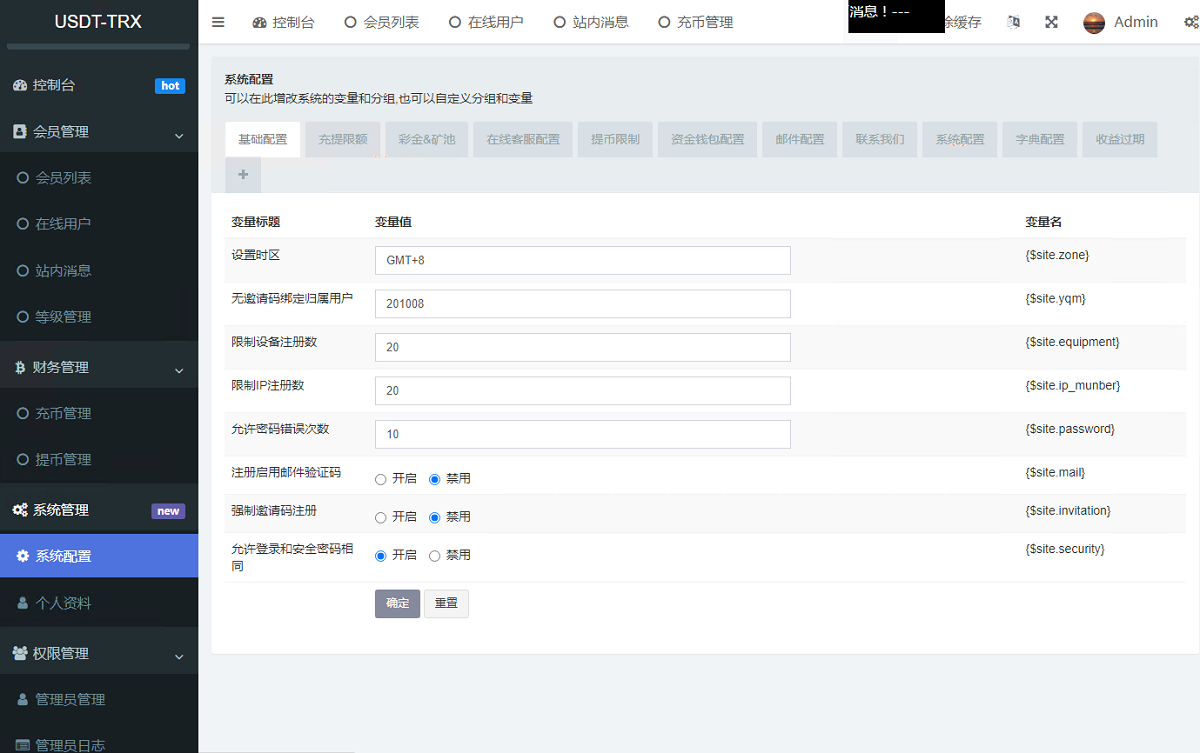1200x753 pixels.
Task: Click the 控制台 dashboard icon in sidebar
Action: 20,86
